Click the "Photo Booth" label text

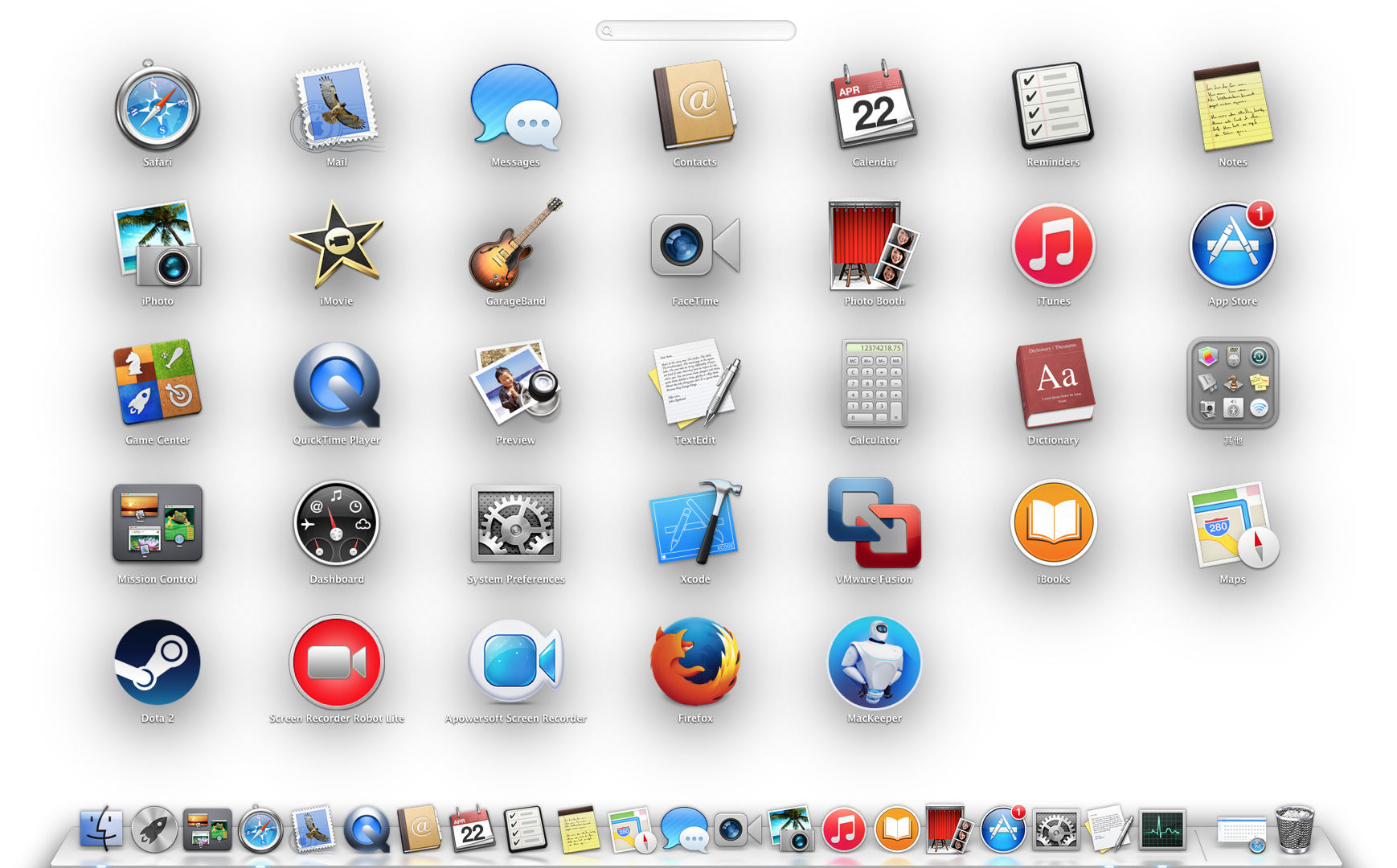pos(874,301)
